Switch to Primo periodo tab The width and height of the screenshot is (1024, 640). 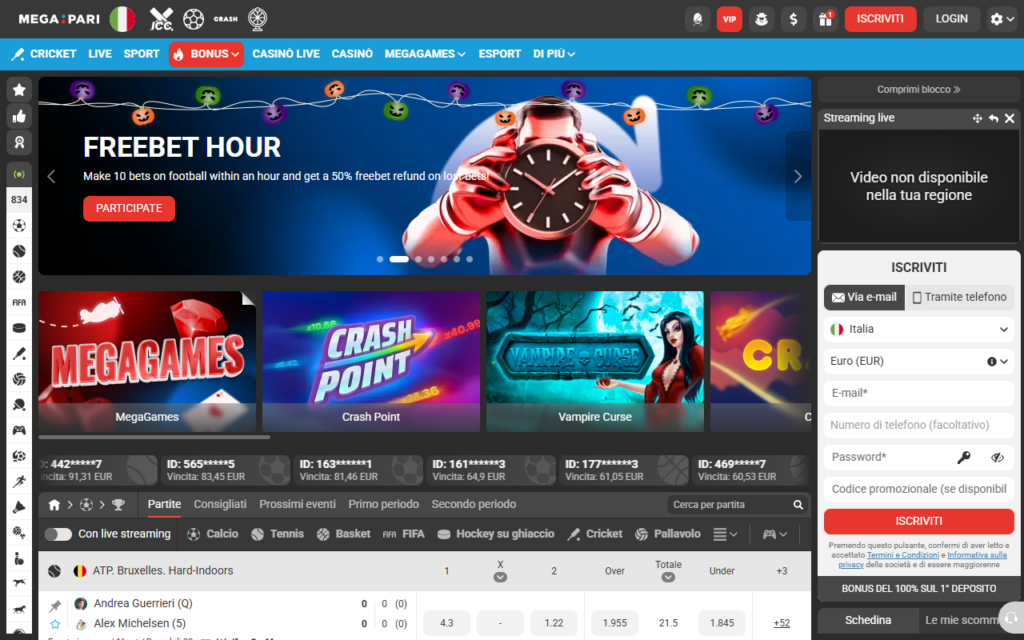(x=383, y=504)
